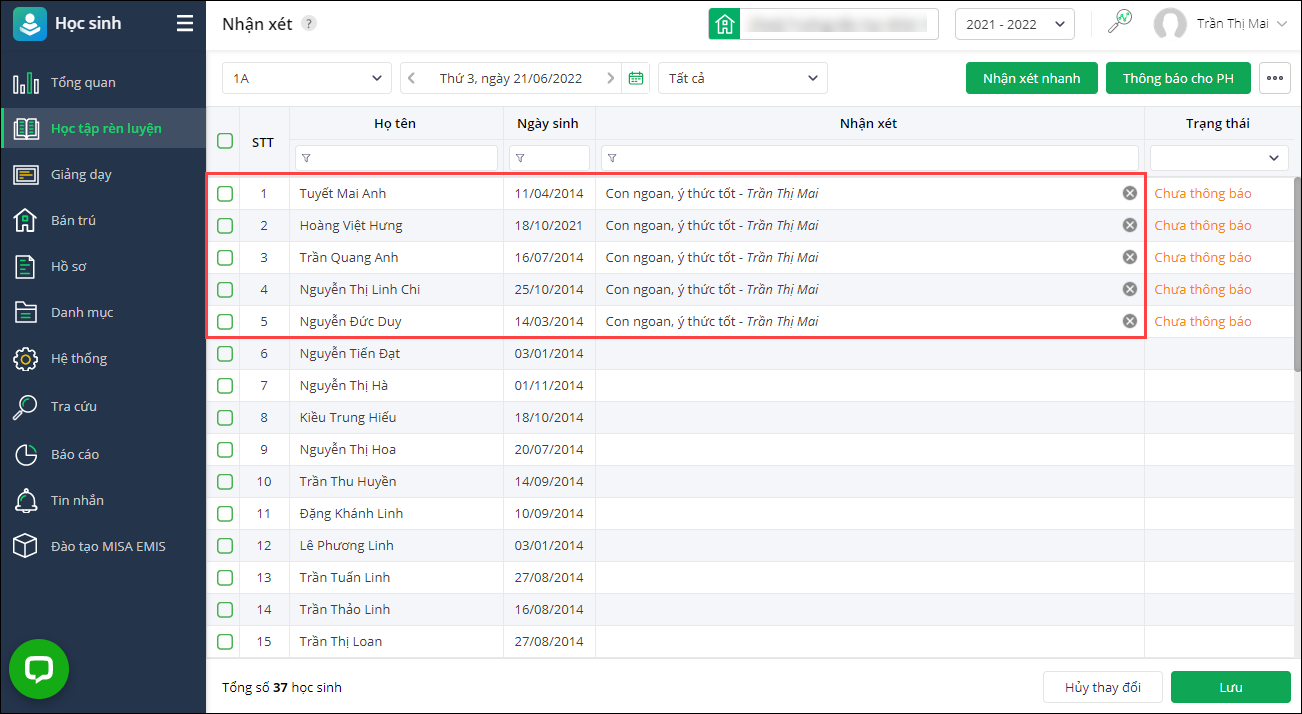Viewport: 1302px width, 714px height.
Task: Click the filter icon in Nhận xét column
Action: click(612, 158)
